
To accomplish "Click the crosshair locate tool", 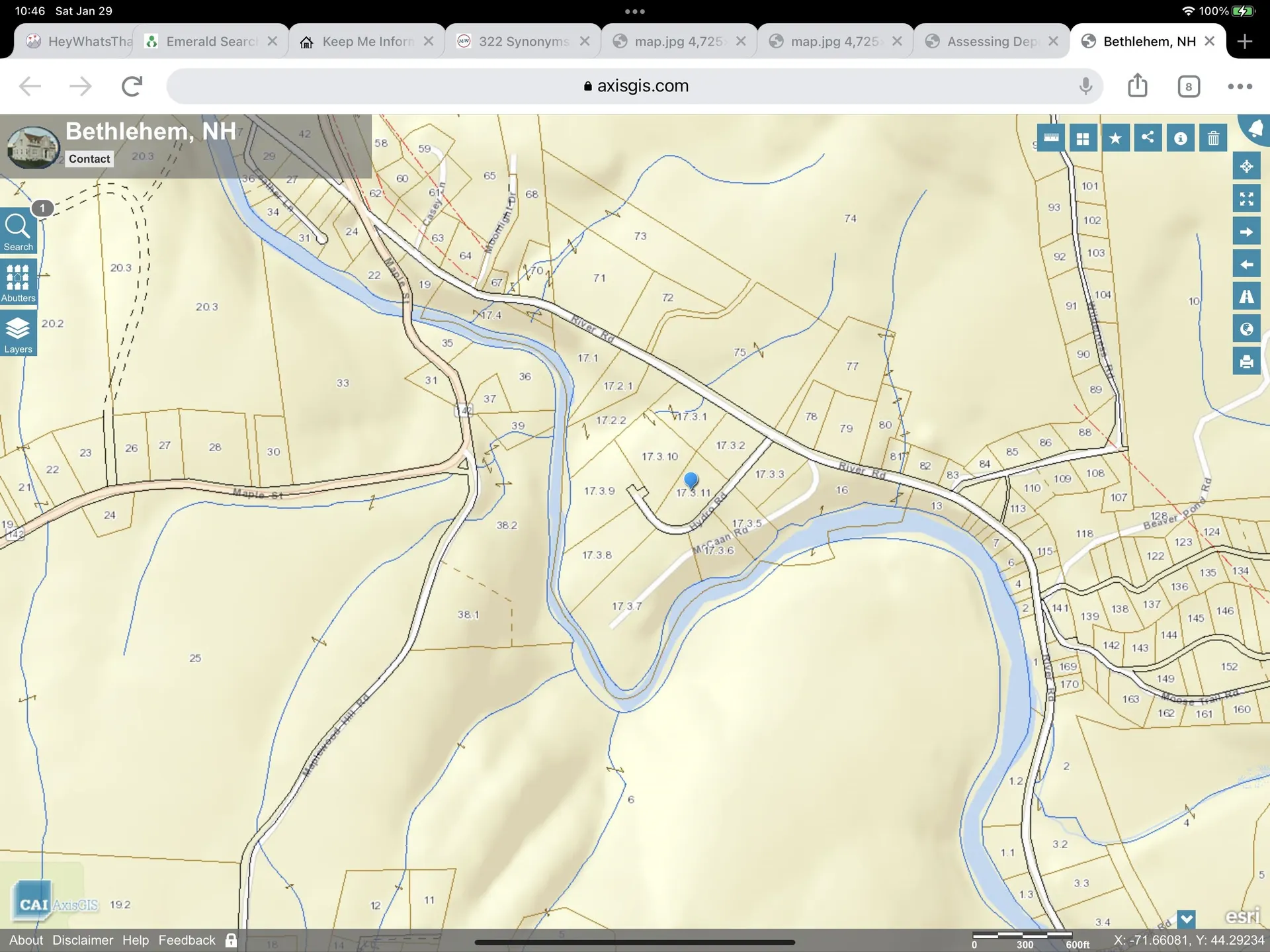I will (x=1247, y=166).
